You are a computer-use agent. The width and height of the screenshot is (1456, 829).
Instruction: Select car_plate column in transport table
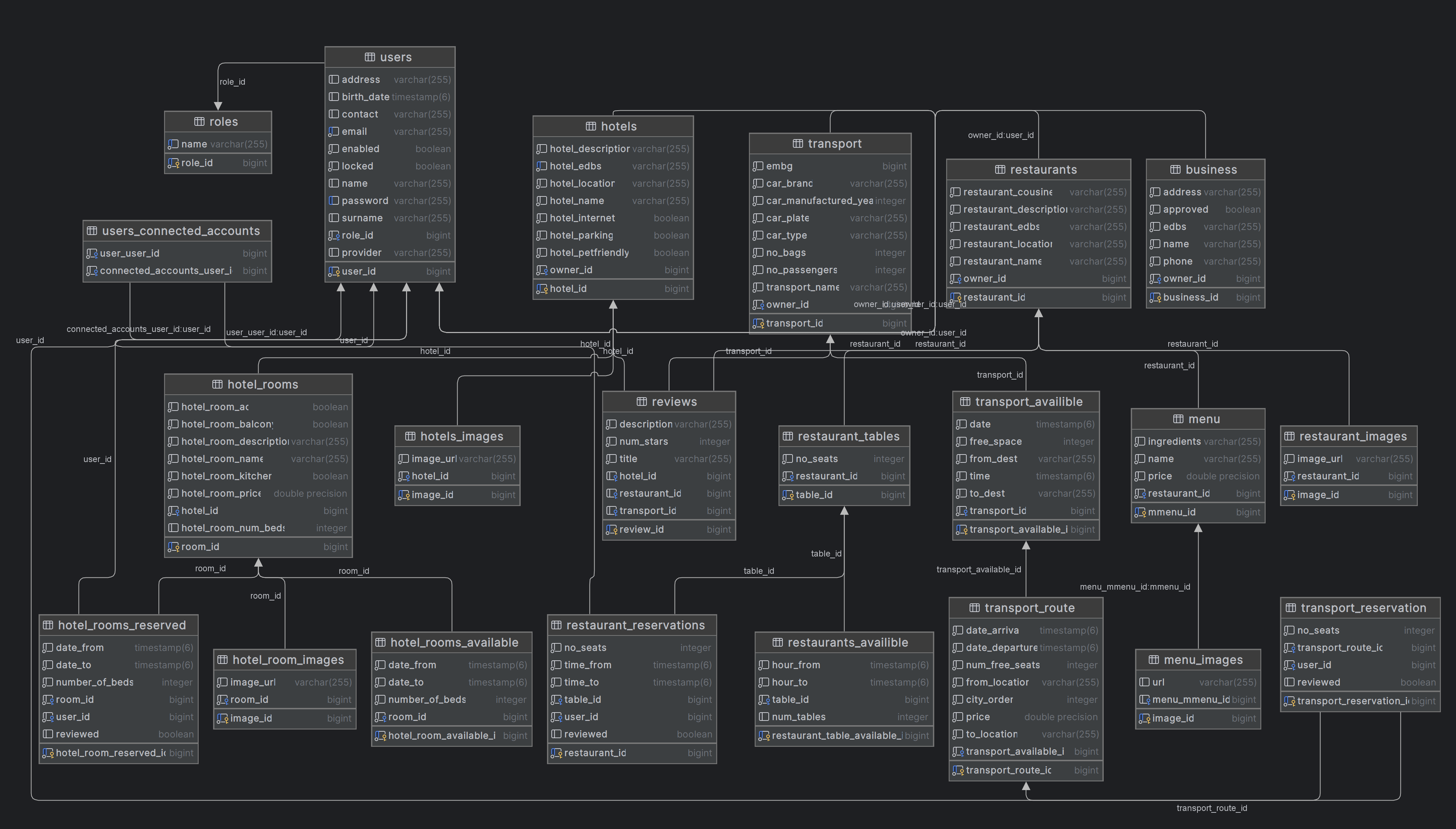tap(787, 218)
